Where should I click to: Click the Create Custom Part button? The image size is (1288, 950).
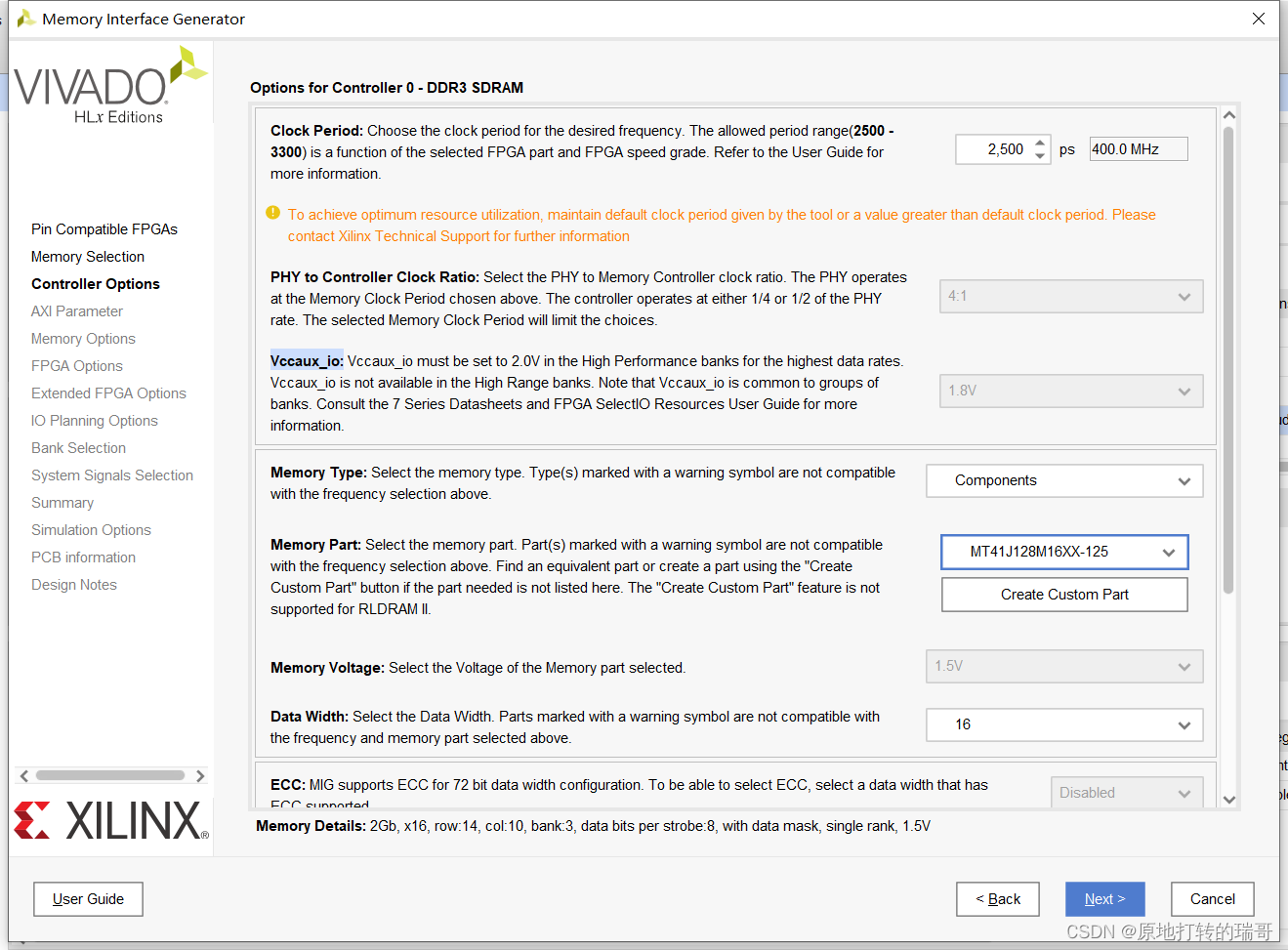pyautogui.click(x=1064, y=595)
